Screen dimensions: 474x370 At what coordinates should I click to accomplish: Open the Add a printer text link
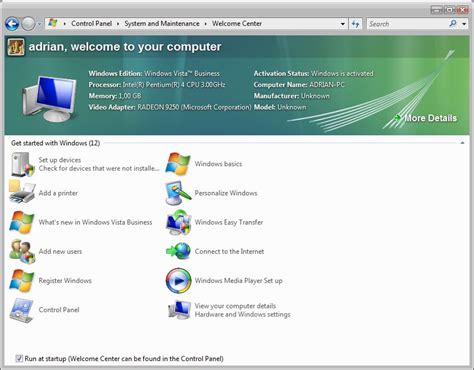[x=58, y=193]
